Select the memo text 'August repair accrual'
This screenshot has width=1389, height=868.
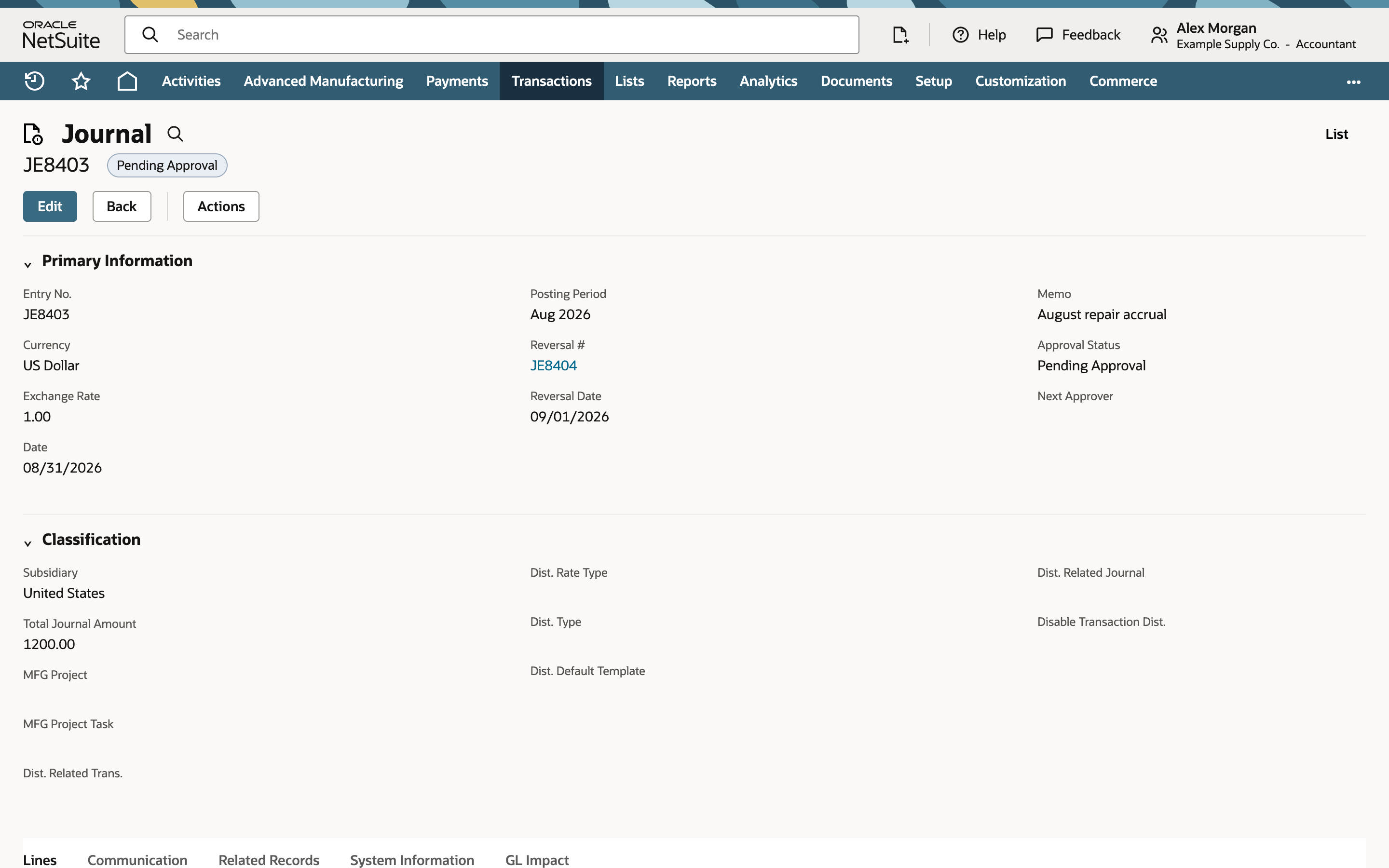pyautogui.click(x=1102, y=314)
